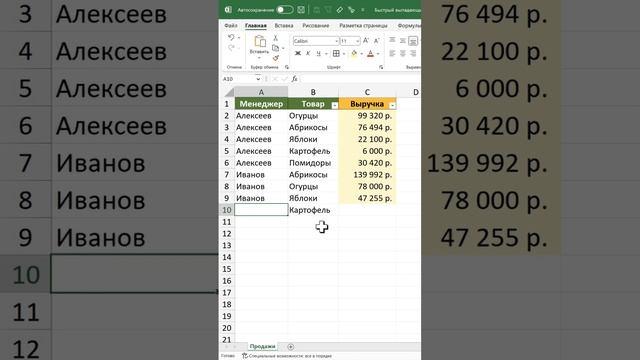Open the Файл menu tab
Image resolution: width=640 pixels, height=360 pixels.
tap(231, 25)
